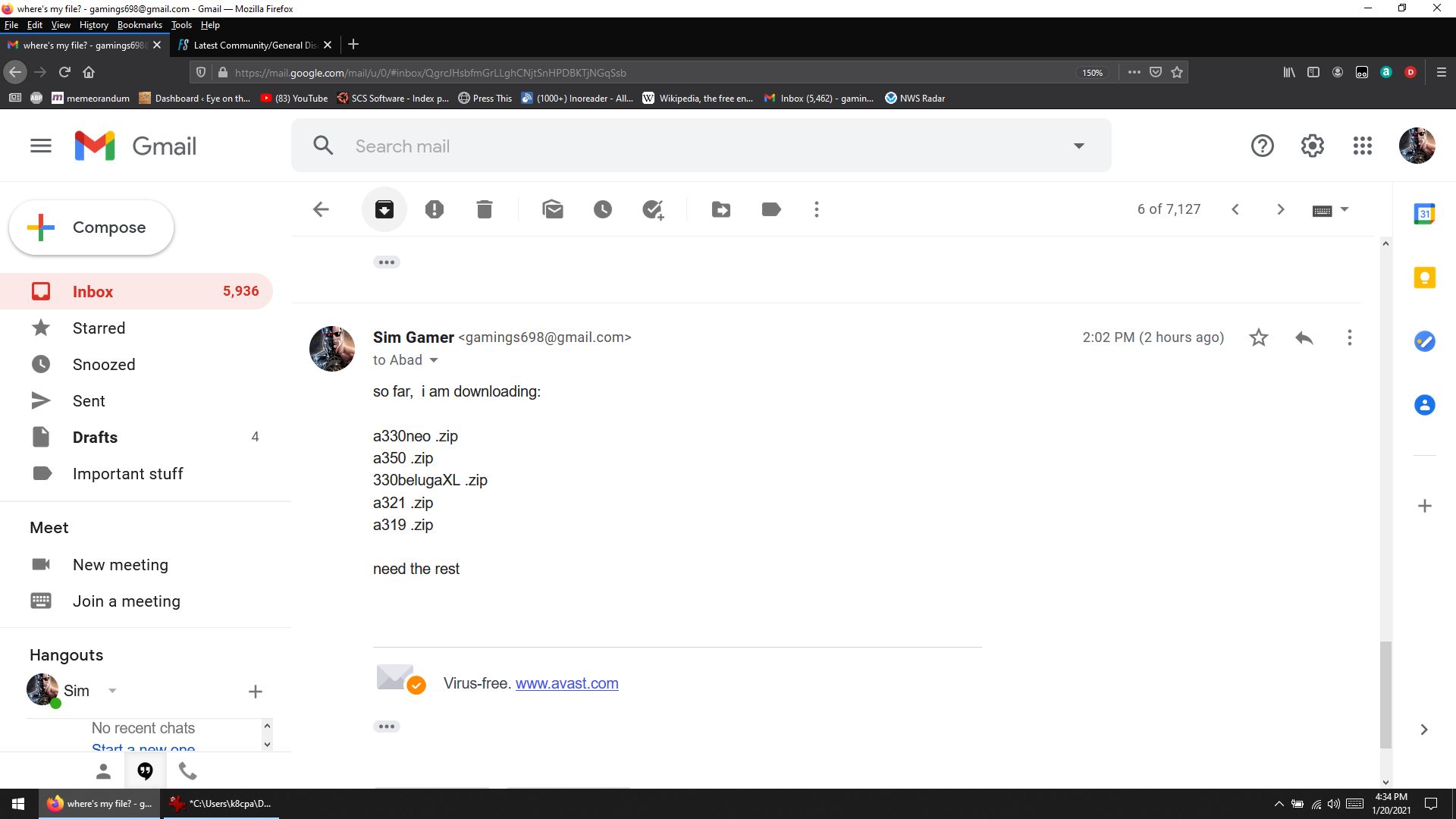The image size is (1456, 819).
Task: Open input tools keyboard dropdown
Action: (1345, 209)
